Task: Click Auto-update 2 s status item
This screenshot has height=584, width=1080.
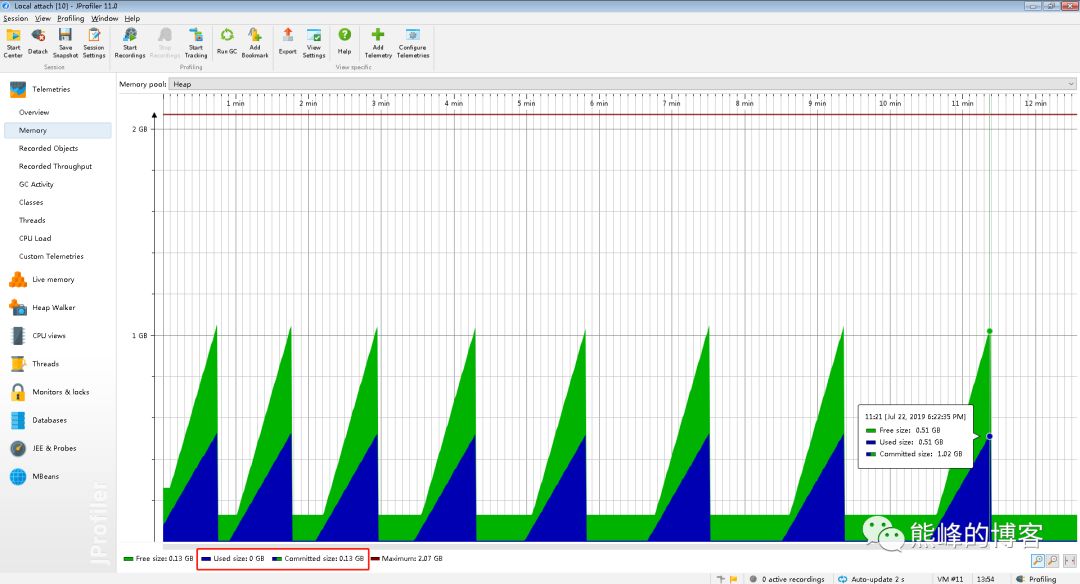Action: pos(871,579)
